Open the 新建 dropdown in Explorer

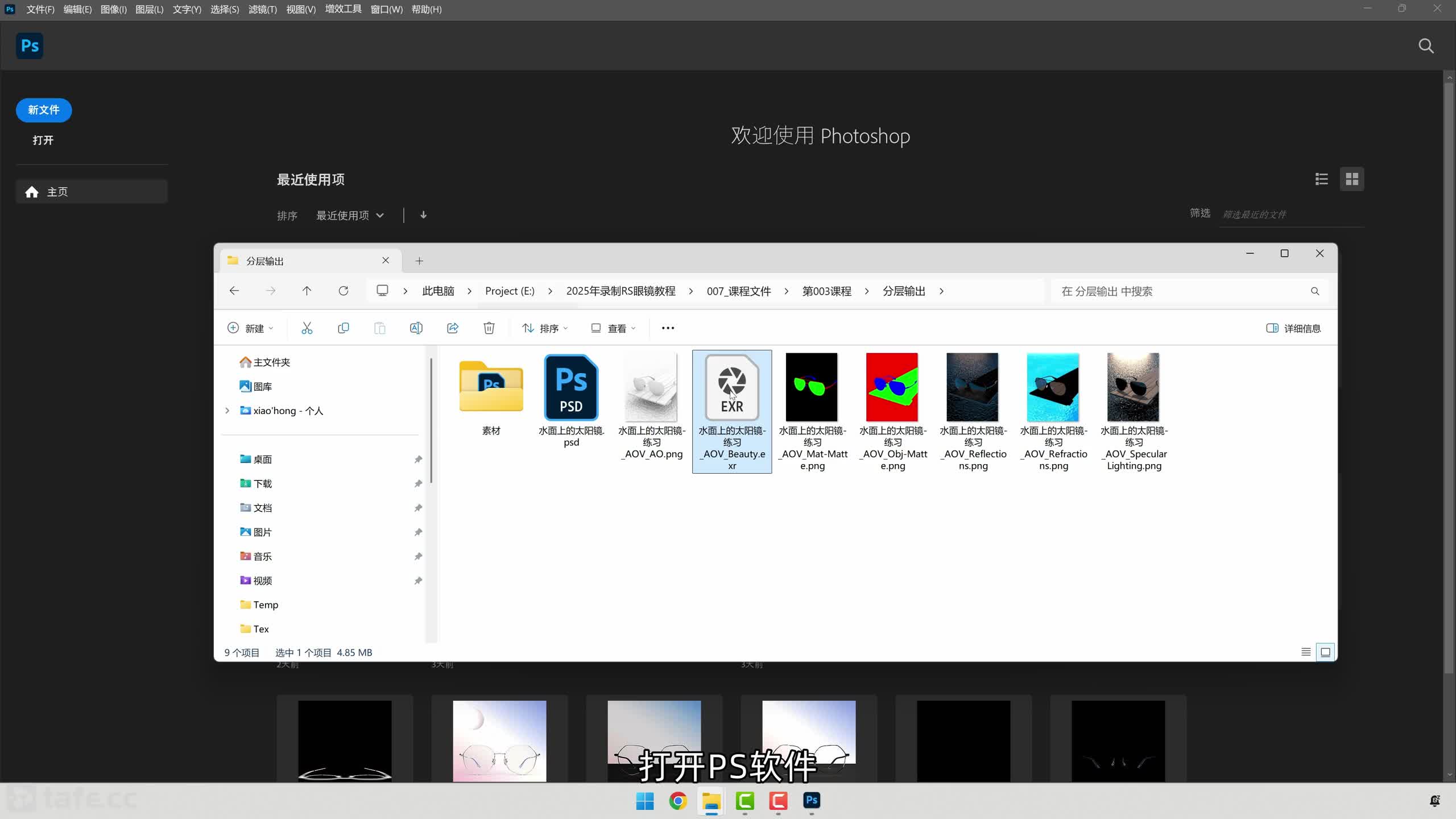tap(251, 328)
